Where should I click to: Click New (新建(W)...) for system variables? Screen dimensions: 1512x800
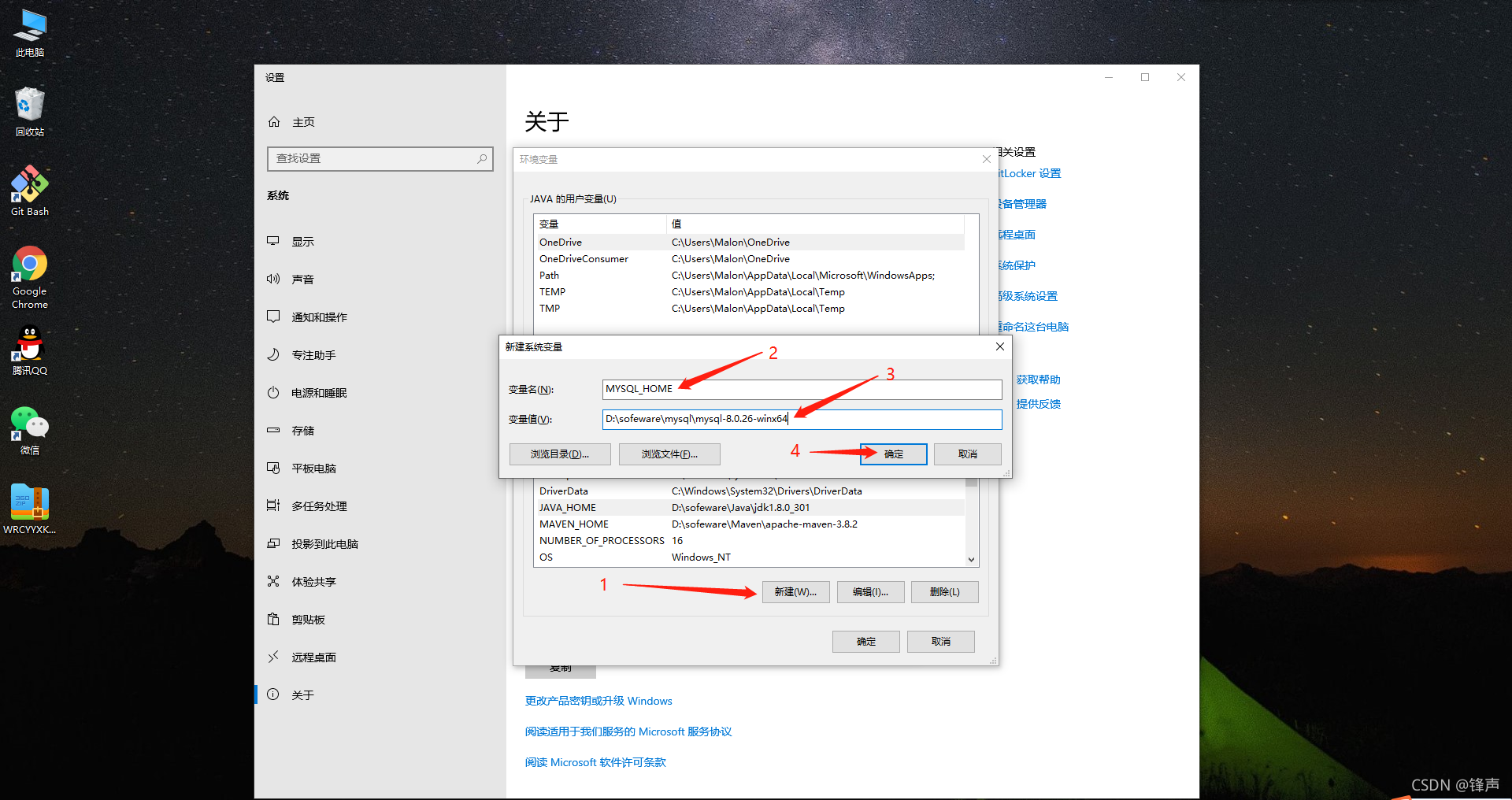pyautogui.click(x=795, y=592)
